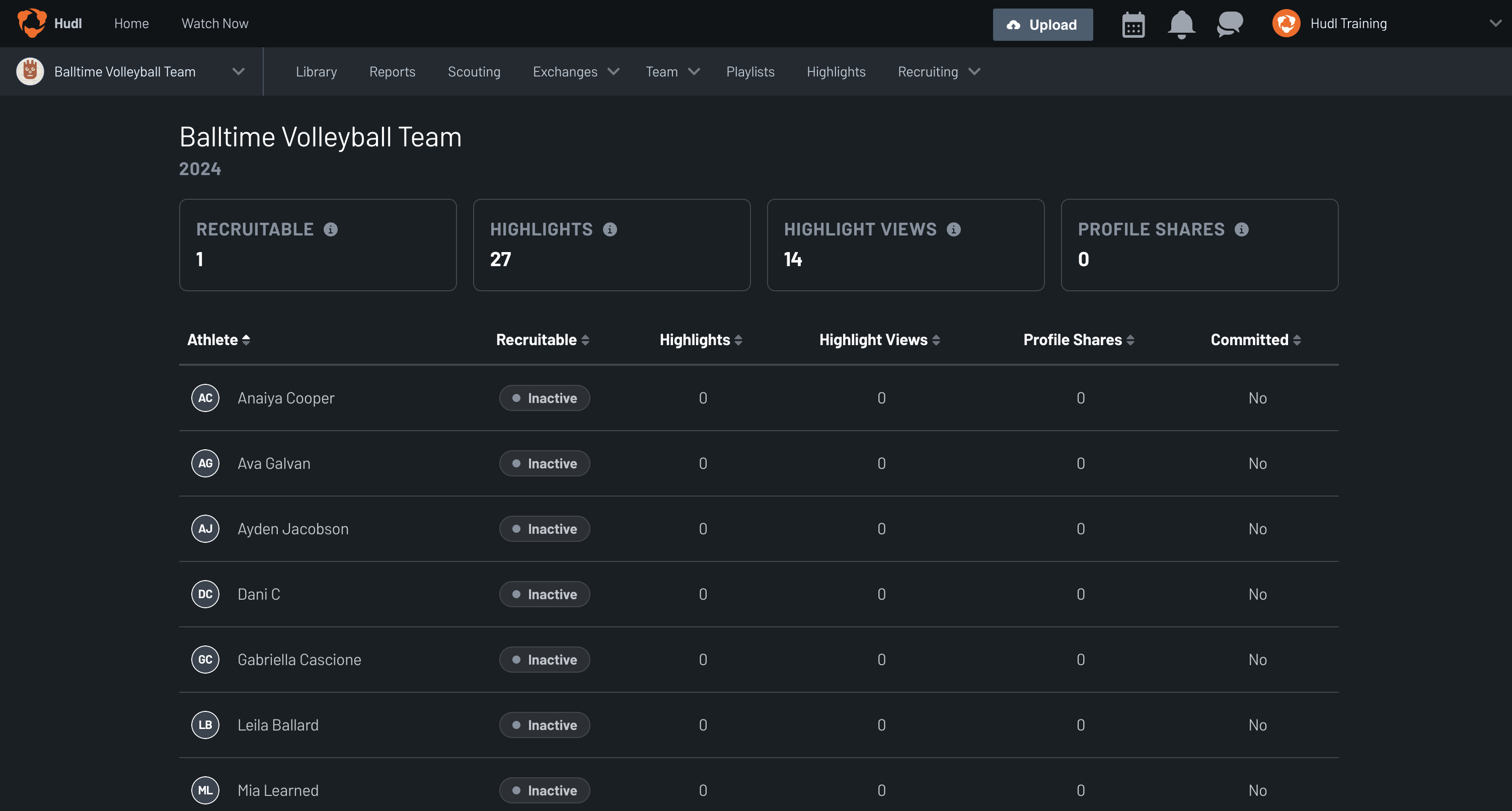1512x811 pixels.
Task: Go to Home in top navigation
Action: [131, 24]
